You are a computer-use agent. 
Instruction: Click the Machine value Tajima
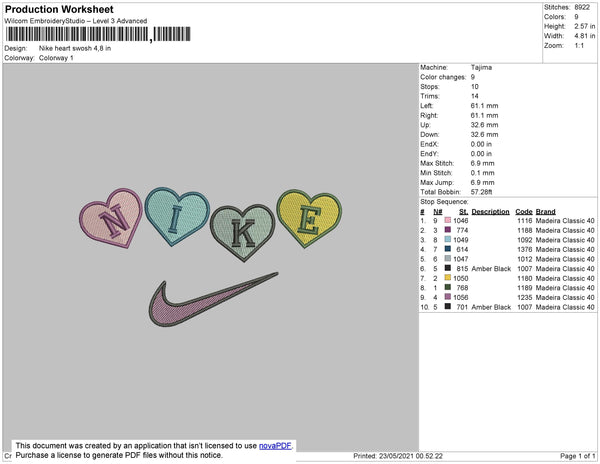[481, 67]
